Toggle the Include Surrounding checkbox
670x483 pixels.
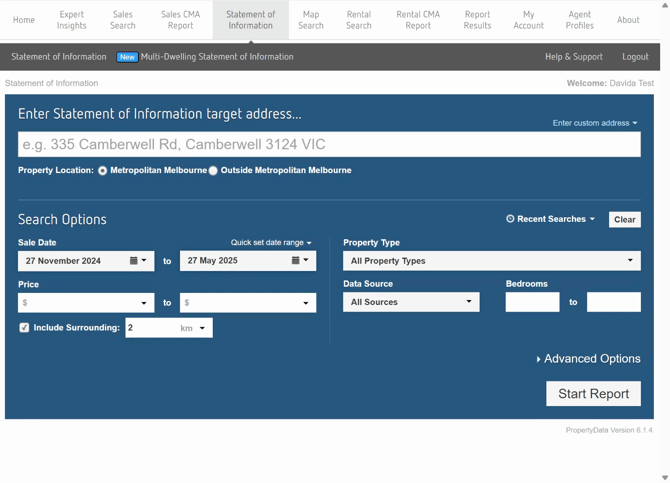24,328
